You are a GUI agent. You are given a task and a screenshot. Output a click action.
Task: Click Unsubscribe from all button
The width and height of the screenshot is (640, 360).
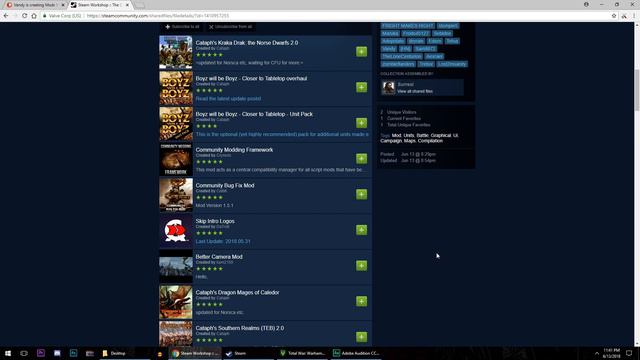pyautogui.click(x=230, y=27)
